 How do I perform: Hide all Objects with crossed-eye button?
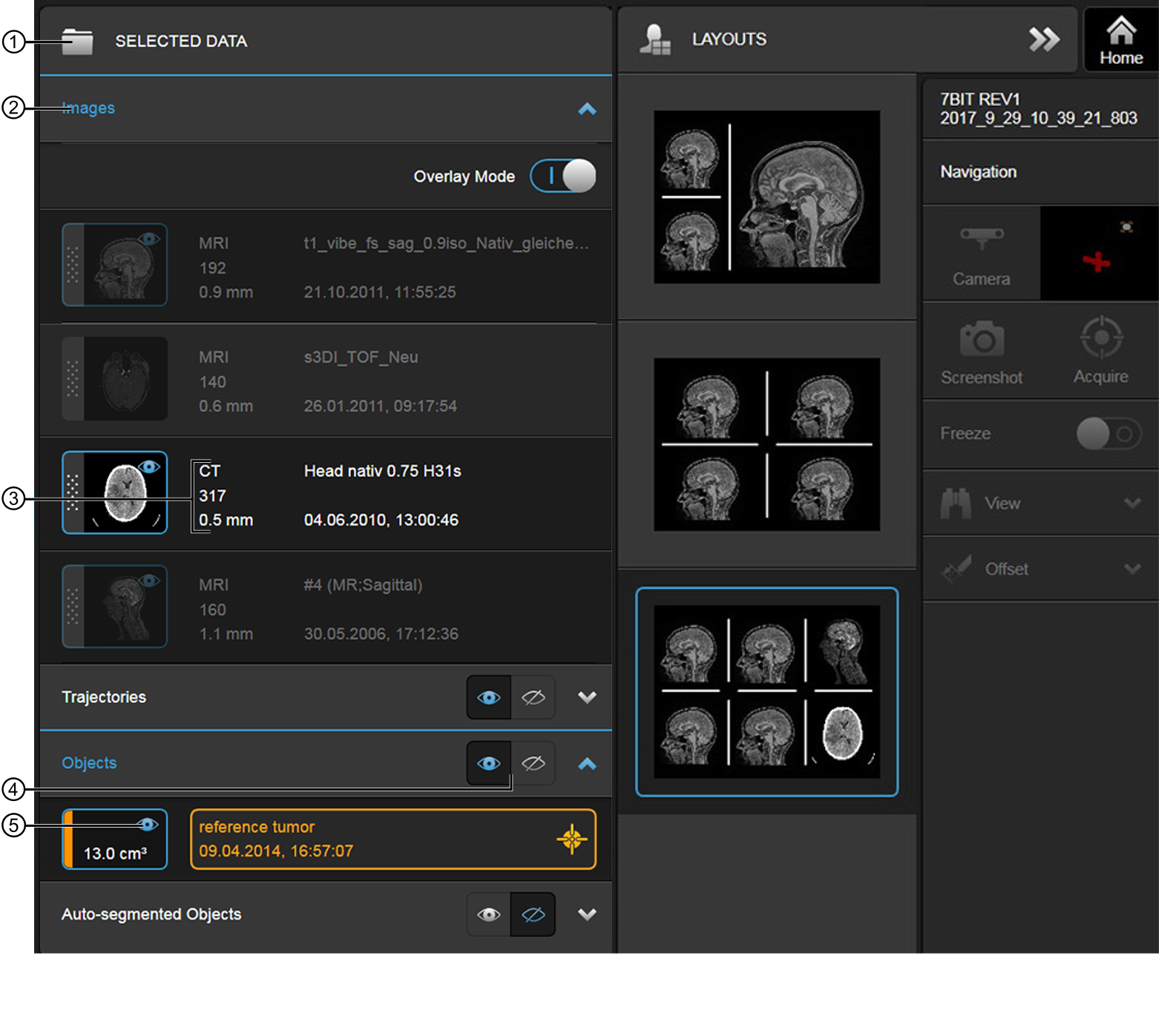(x=533, y=763)
